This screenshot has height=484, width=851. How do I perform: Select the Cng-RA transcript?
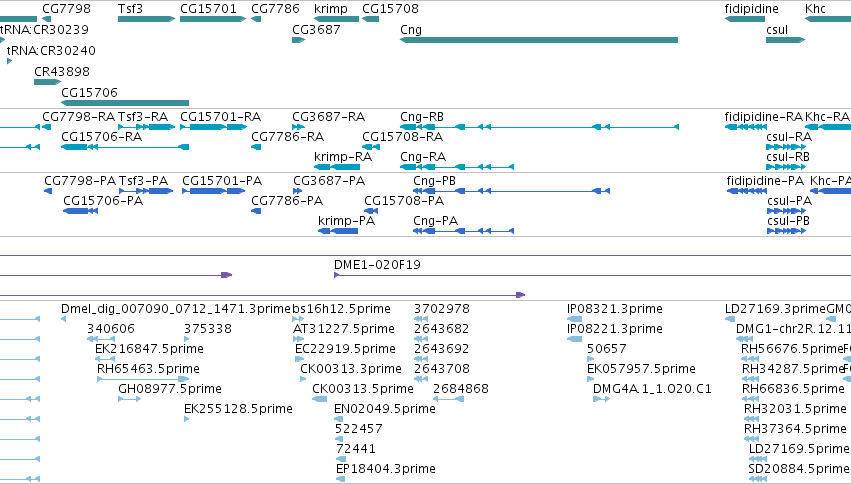point(456,167)
